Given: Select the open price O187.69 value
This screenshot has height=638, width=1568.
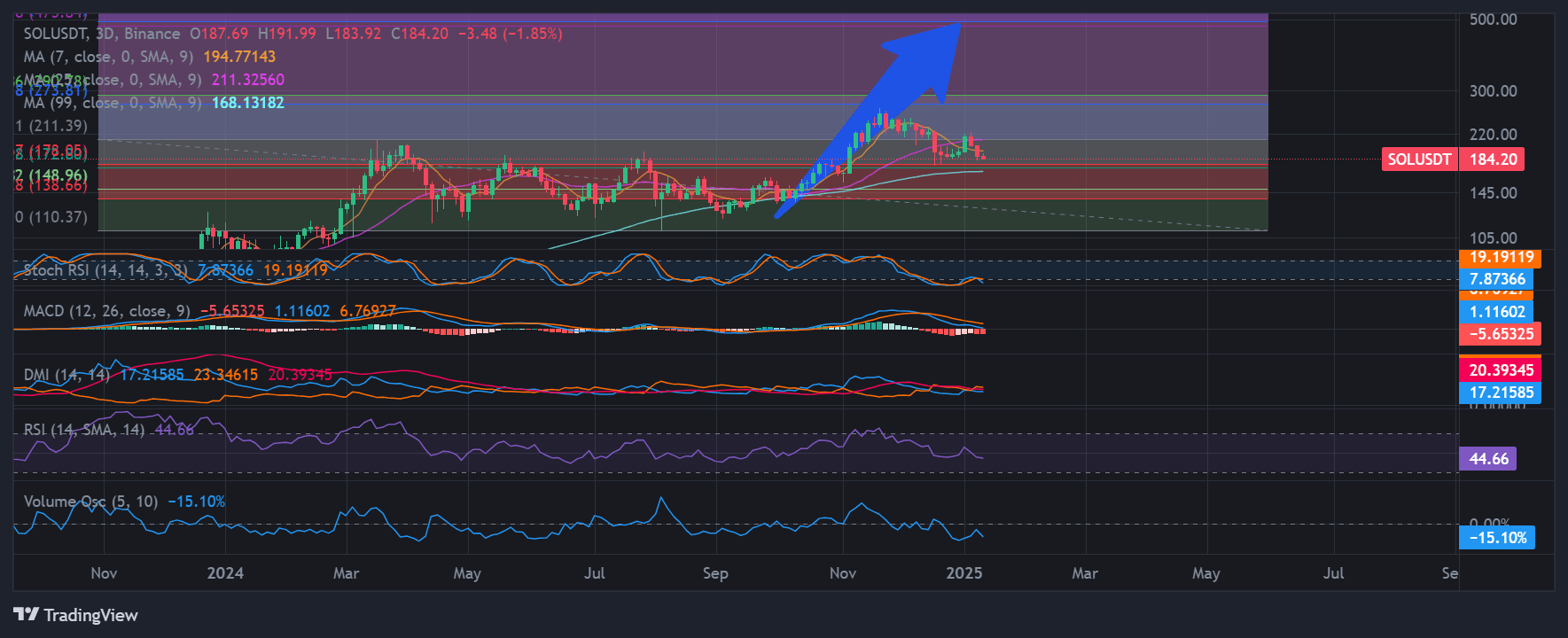Looking at the screenshot, I should (219, 34).
